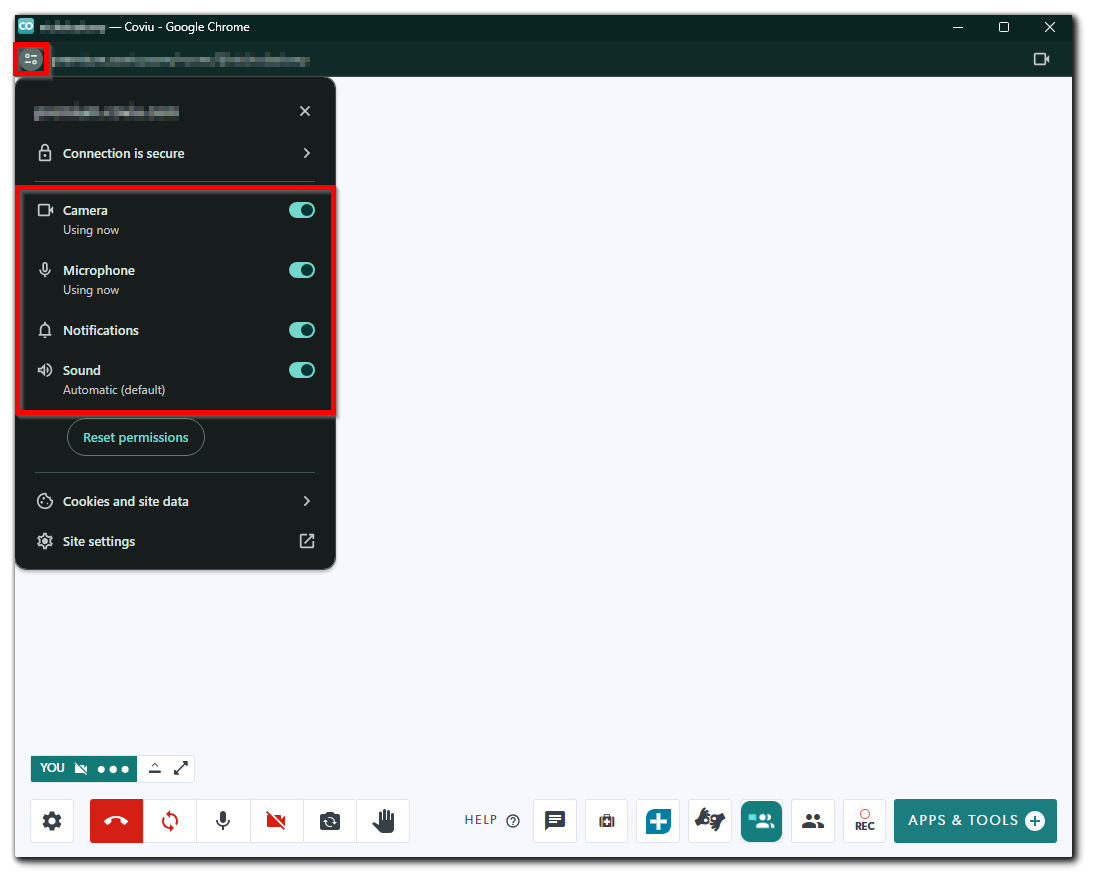Expand Cookies and site data

(x=175, y=501)
